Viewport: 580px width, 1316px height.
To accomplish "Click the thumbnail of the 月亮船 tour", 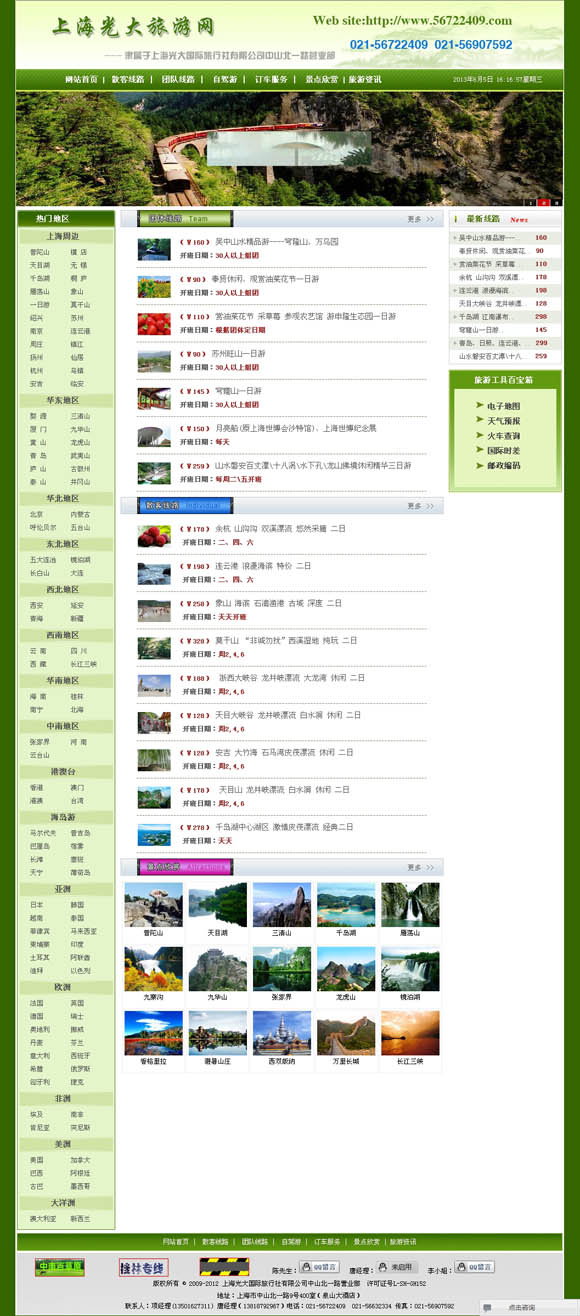I will [x=154, y=435].
